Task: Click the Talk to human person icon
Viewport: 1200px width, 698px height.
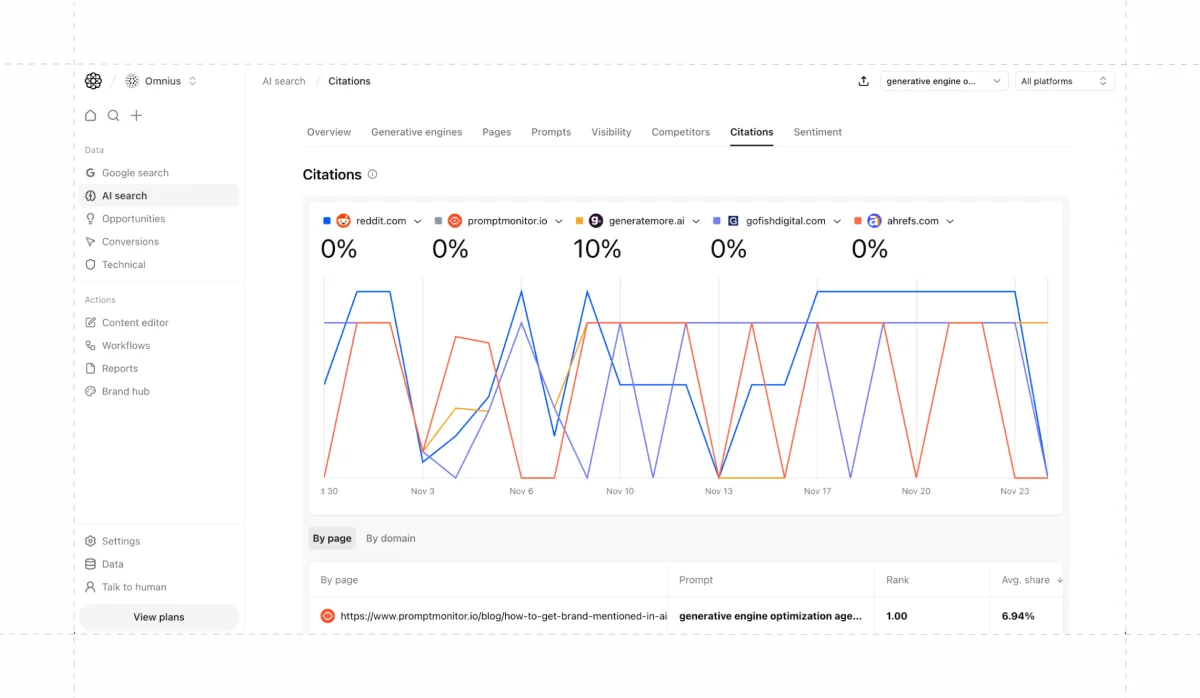Action: click(91, 587)
